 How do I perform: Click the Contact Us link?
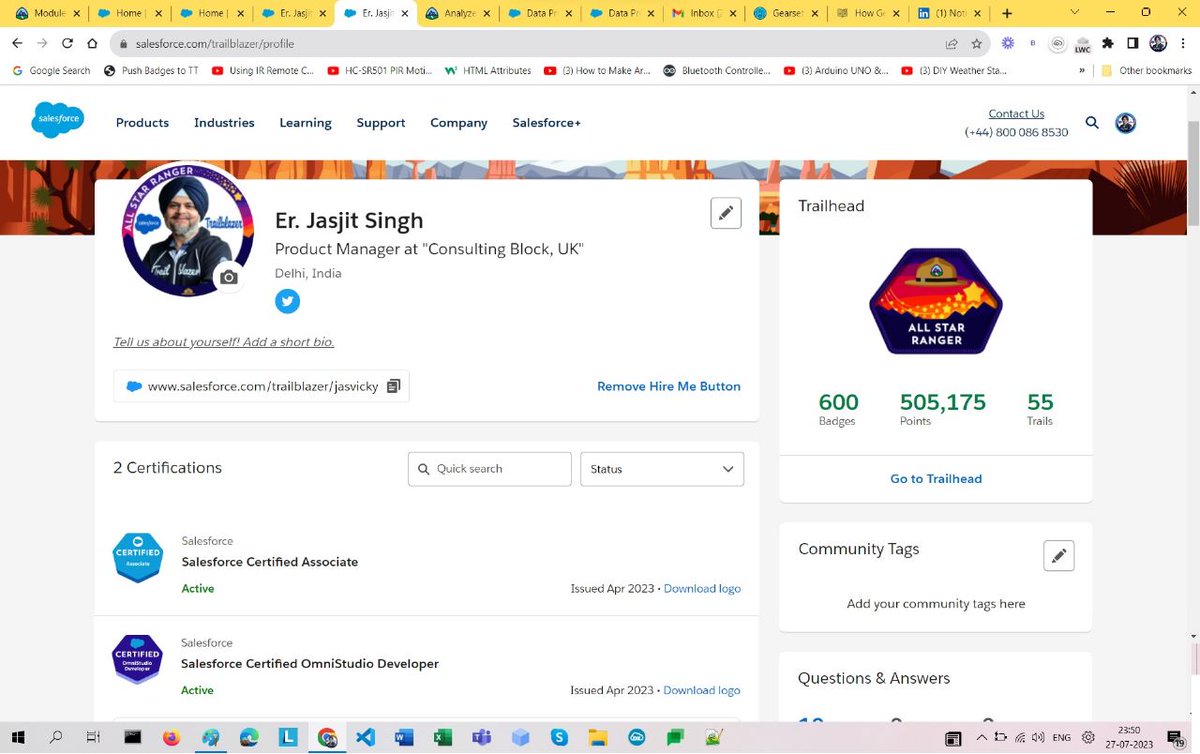click(x=1016, y=114)
